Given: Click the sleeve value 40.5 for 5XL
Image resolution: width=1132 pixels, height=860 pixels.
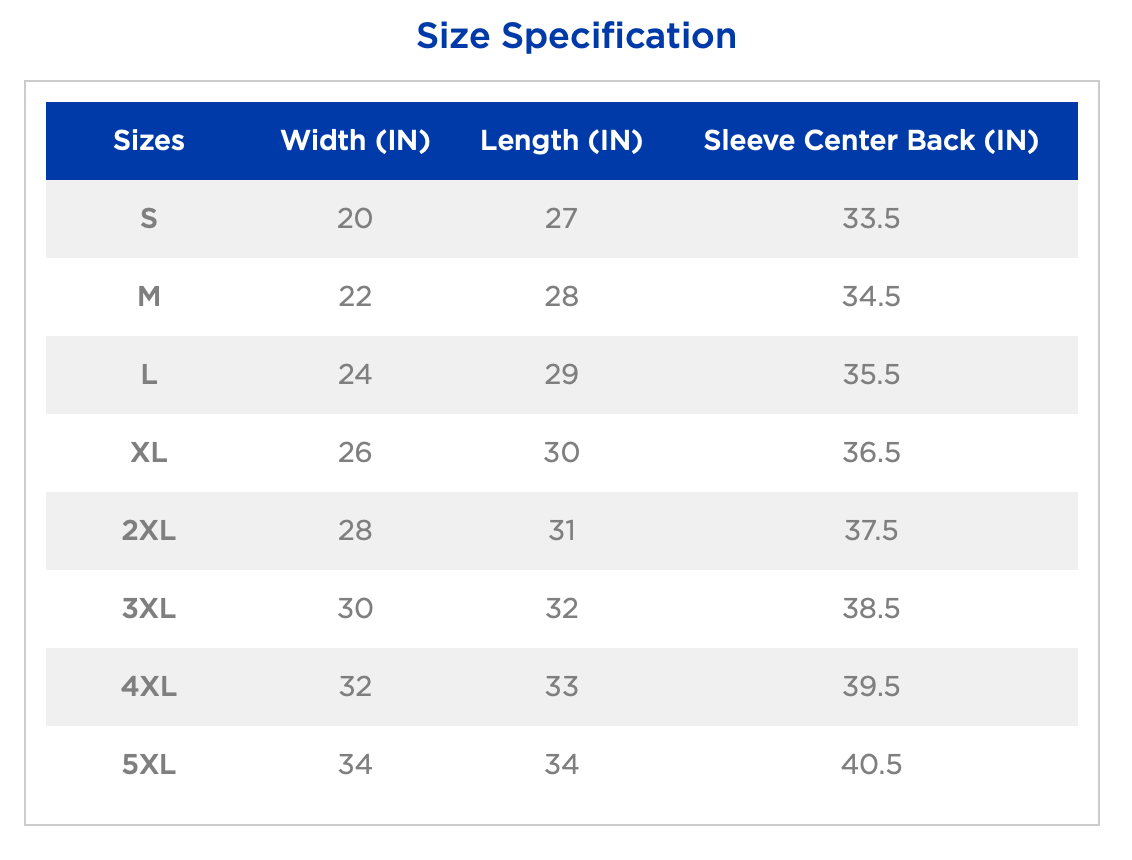Looking at the screenshot, I should coord(871,764).
